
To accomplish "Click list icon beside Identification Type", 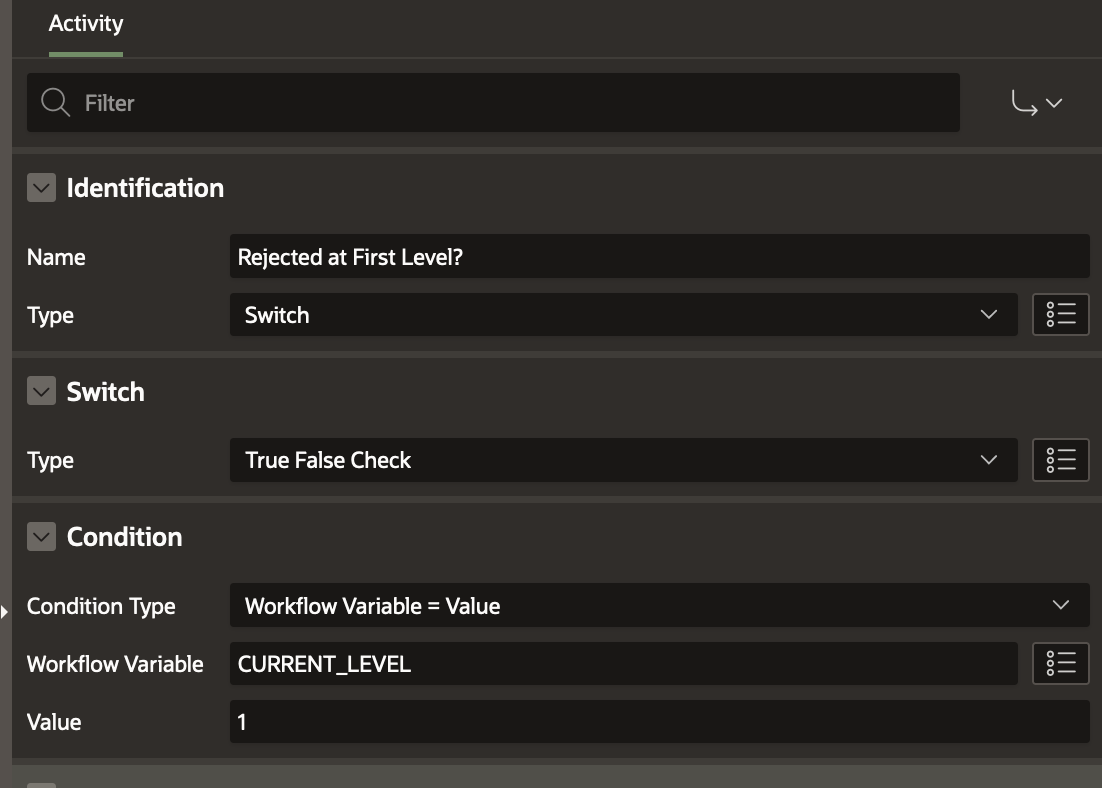I will tap(1060, 315).
